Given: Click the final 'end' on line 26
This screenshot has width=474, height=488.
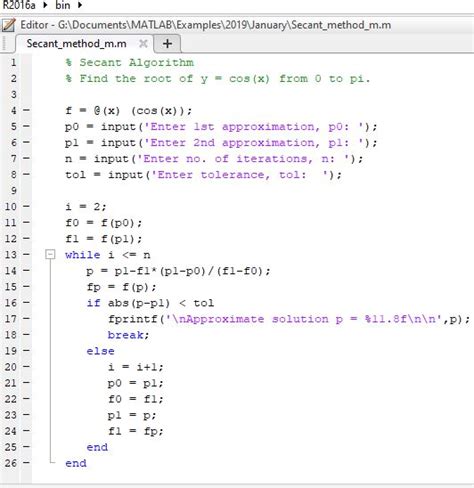Looking at the screenshot, I should 76,463.
